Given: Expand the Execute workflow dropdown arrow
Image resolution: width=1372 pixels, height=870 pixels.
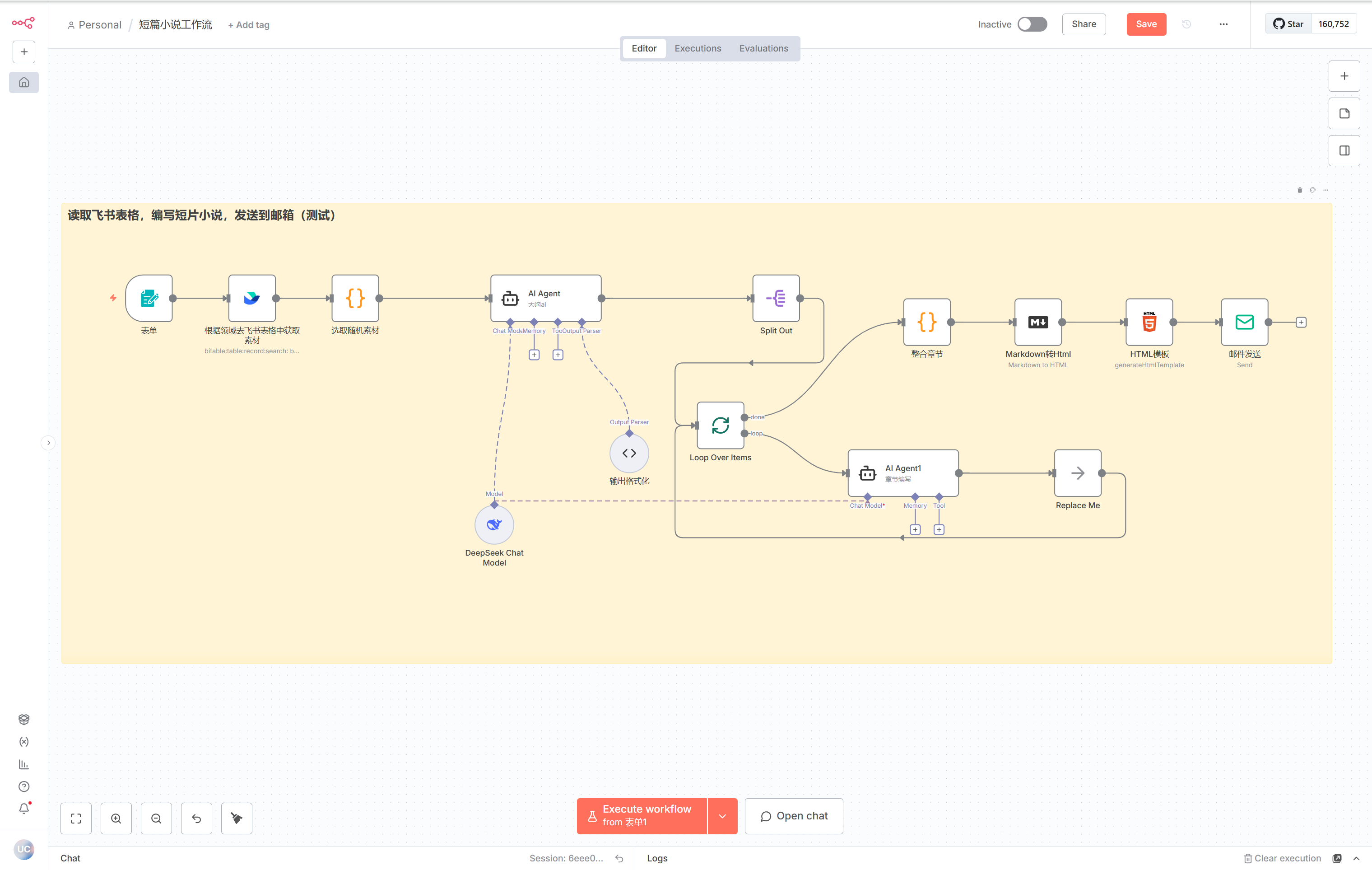Looking at the screenshot, I should coord(722,816).
